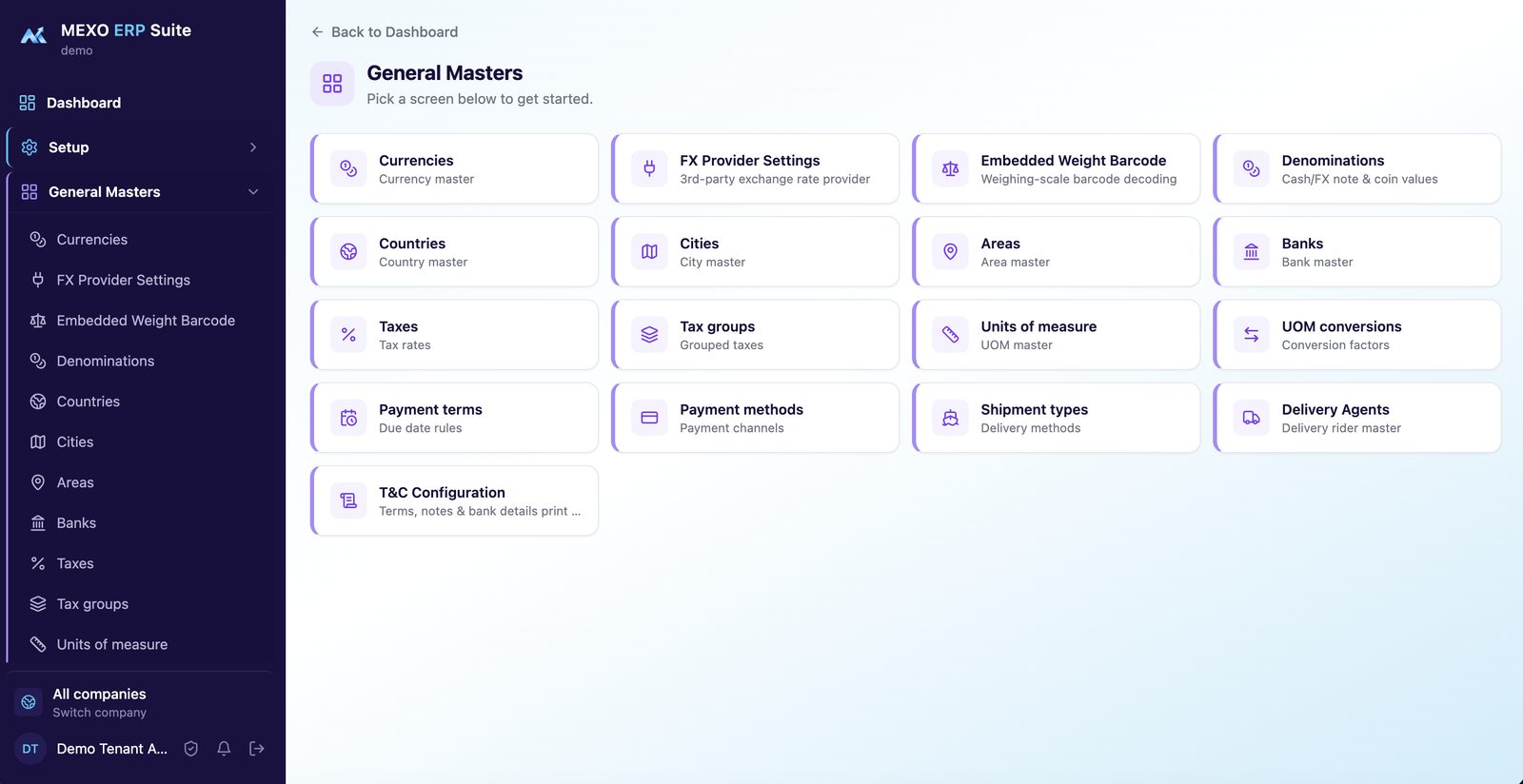Click the UOM conversions arrows icon

1251,335
